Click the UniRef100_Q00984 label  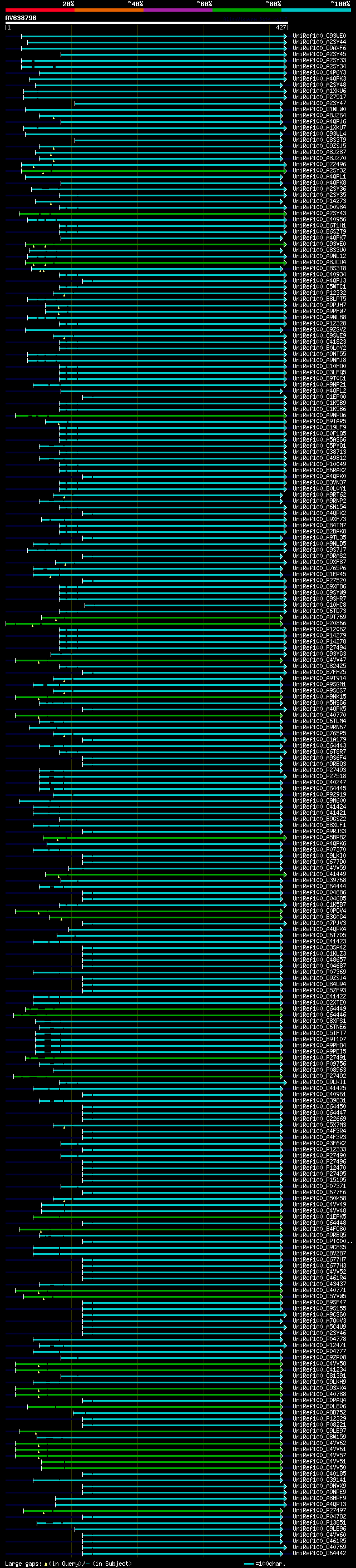[319, 207]
